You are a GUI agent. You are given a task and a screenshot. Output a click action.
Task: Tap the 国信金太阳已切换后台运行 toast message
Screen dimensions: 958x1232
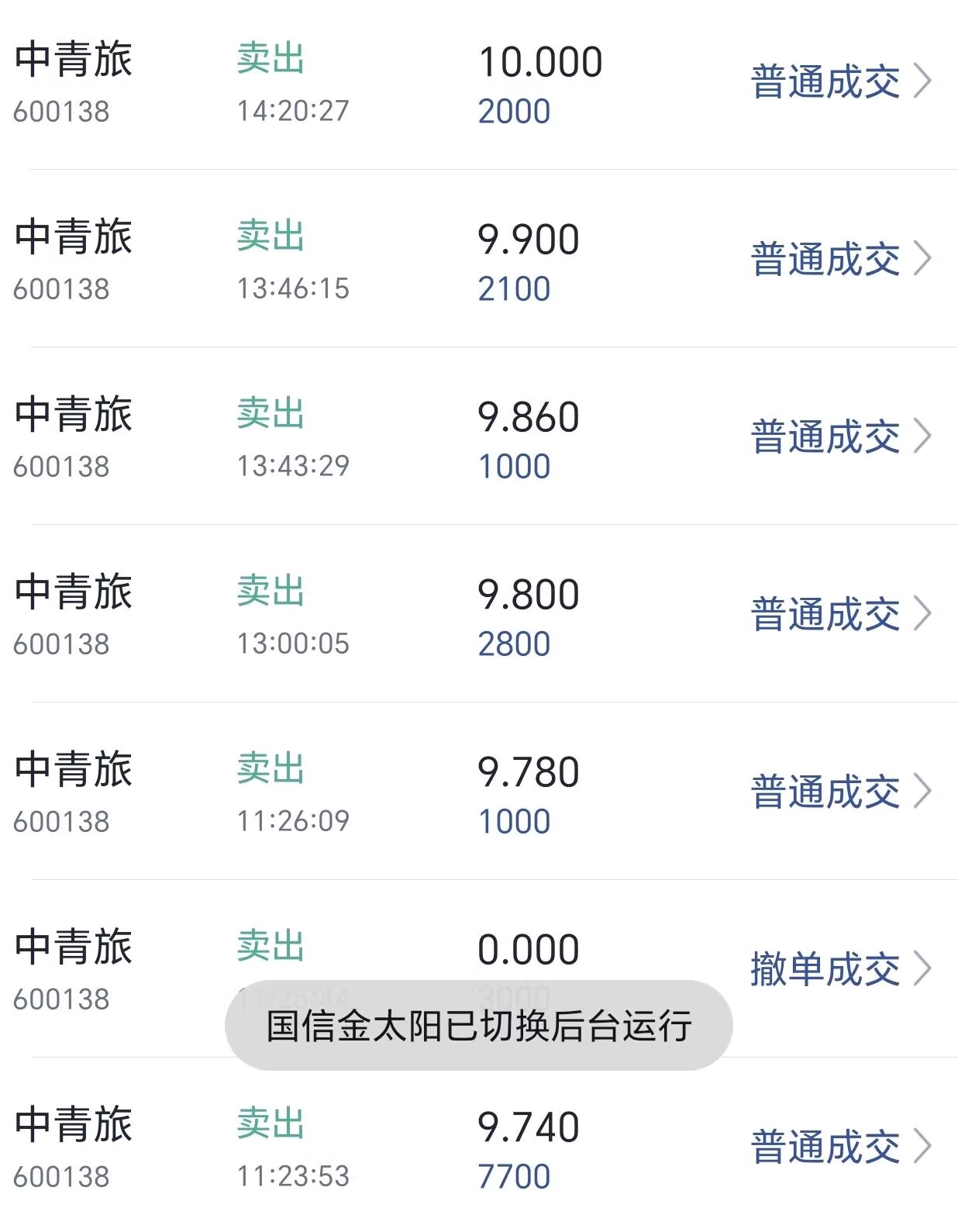click(x=478, y=1026)
